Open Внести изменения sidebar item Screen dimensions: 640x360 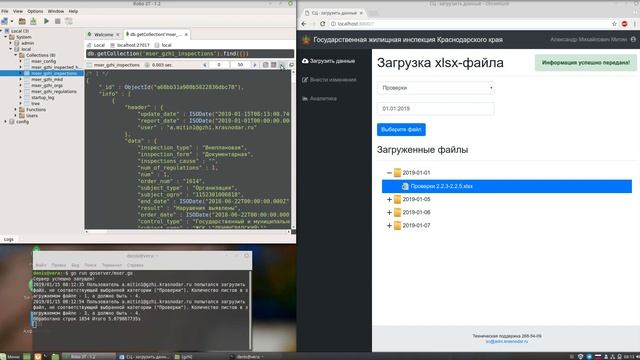pos(329,80)
